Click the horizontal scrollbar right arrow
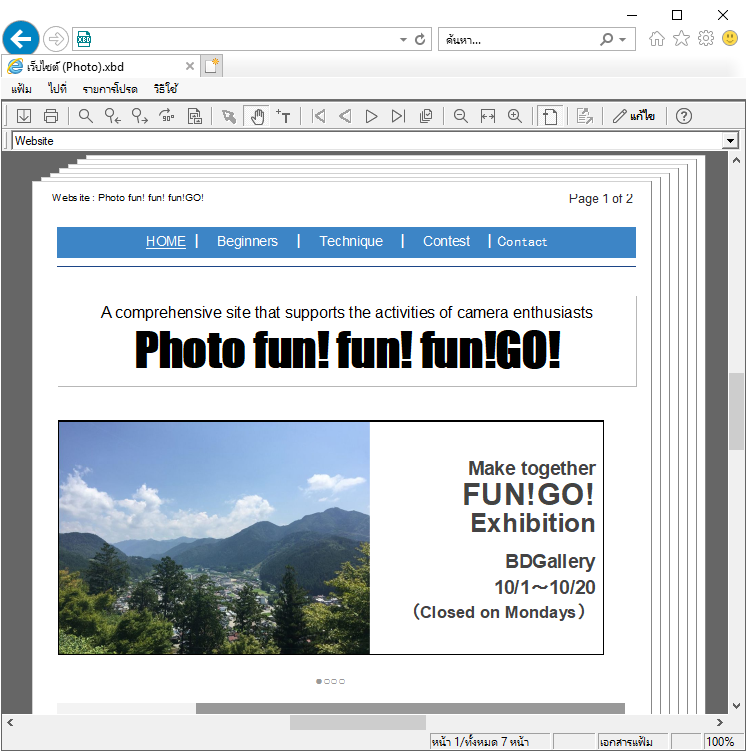Viewport: 747px width, 752px height. coord(719,722)
